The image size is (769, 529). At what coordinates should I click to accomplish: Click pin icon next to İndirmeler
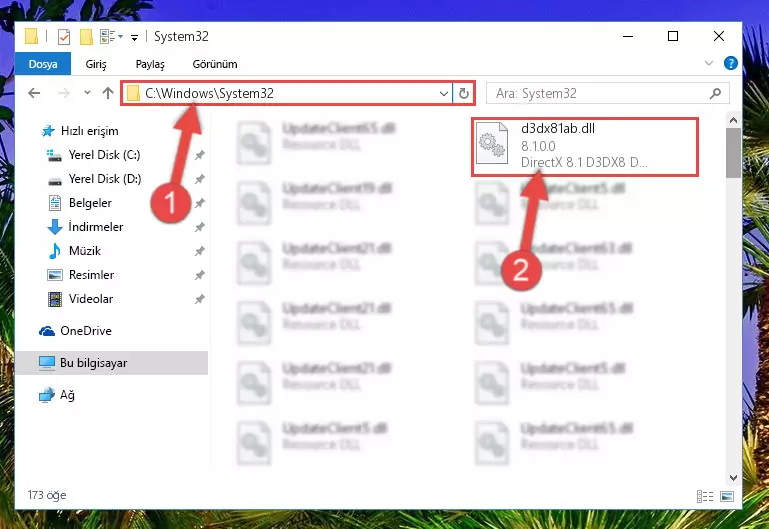200,227
